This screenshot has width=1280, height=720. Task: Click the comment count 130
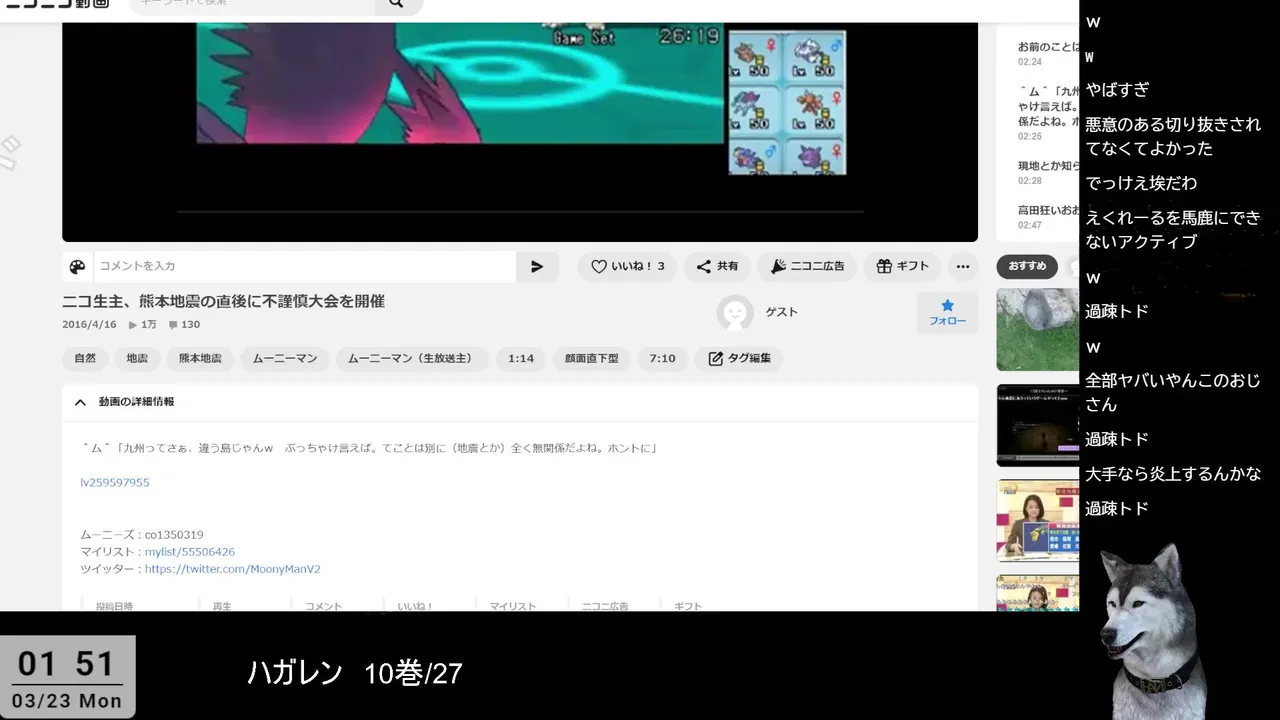(184, 325)
